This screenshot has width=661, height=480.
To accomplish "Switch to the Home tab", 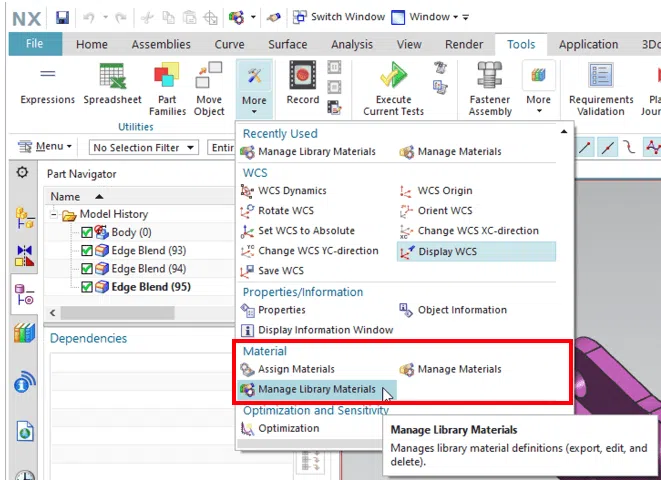I will (92, 44).
